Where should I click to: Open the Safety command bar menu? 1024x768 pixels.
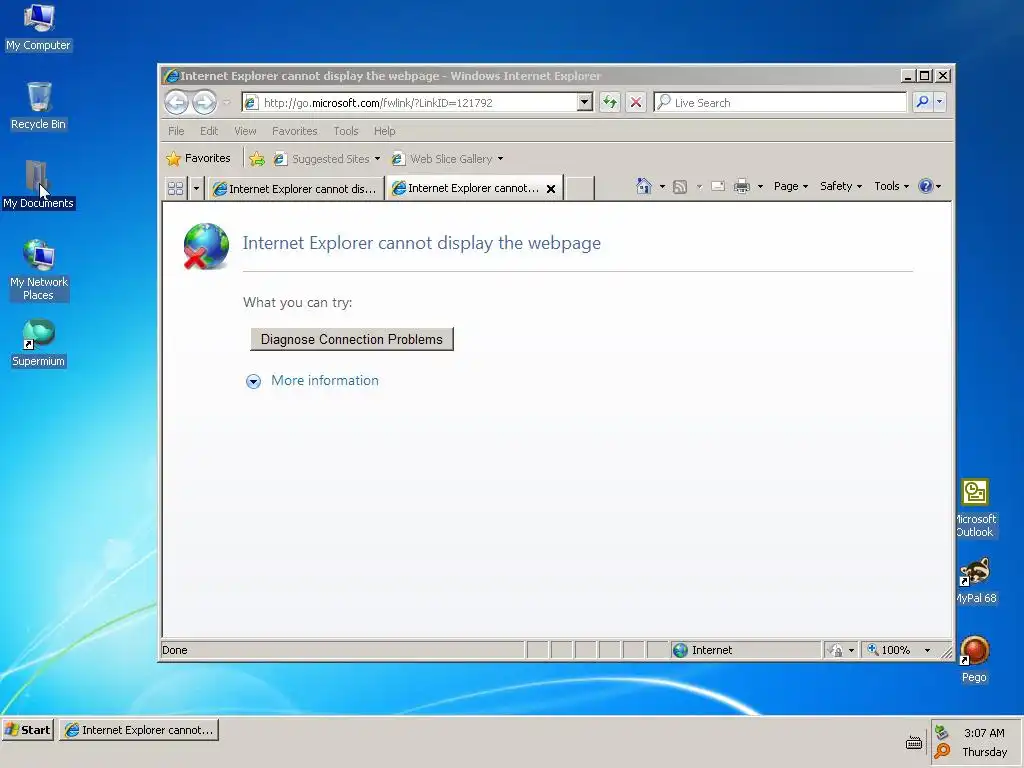point(840,186)
